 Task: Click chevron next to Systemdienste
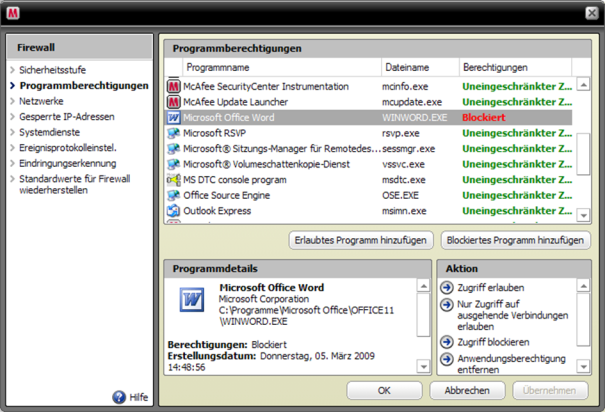pos(12,132)
